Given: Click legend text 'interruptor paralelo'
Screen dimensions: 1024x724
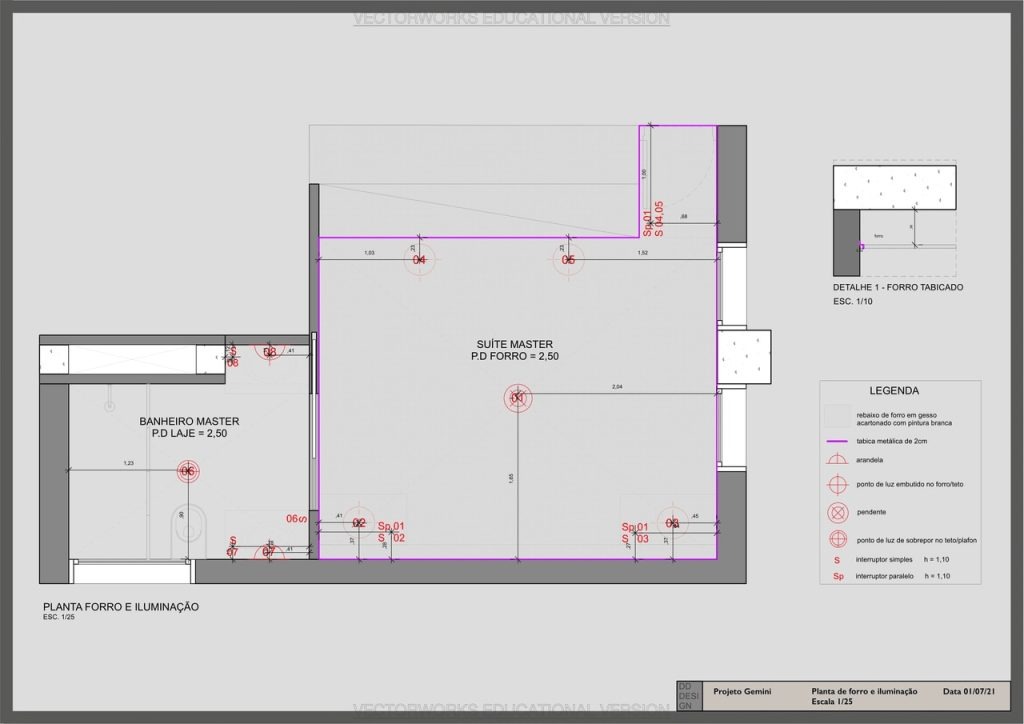Looking at the screenshot, I should [x=885, y=576].
